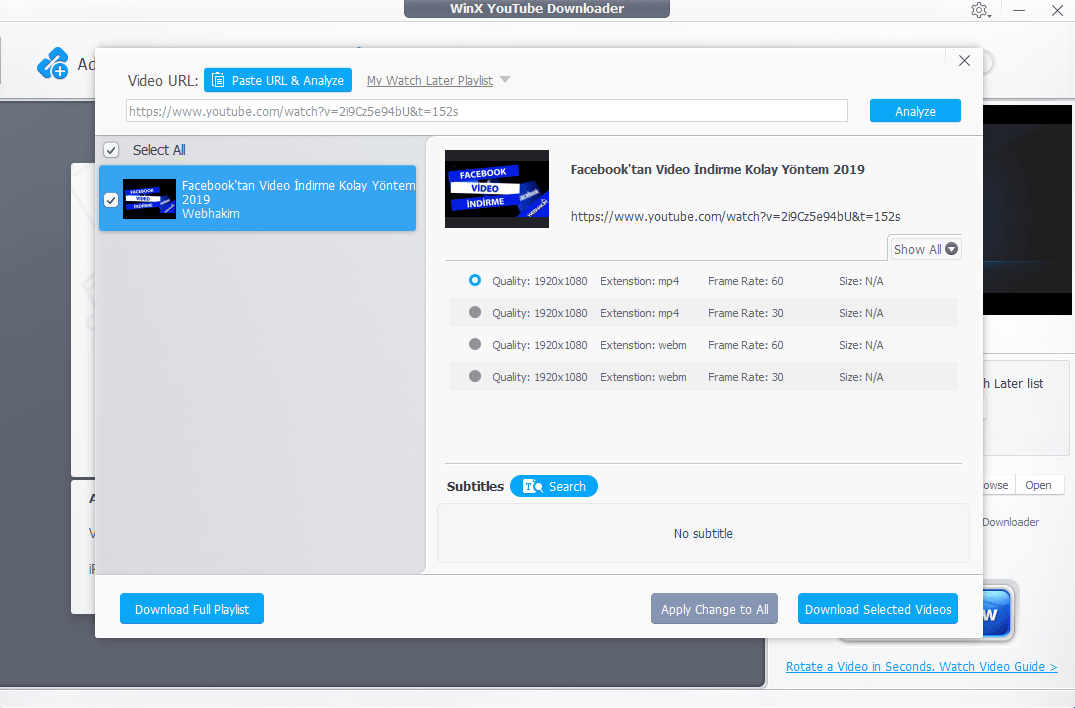Select webm Frame Rate 30 quality option
Viewport: 1075px width, 708px height.
[x=474, y=376]
